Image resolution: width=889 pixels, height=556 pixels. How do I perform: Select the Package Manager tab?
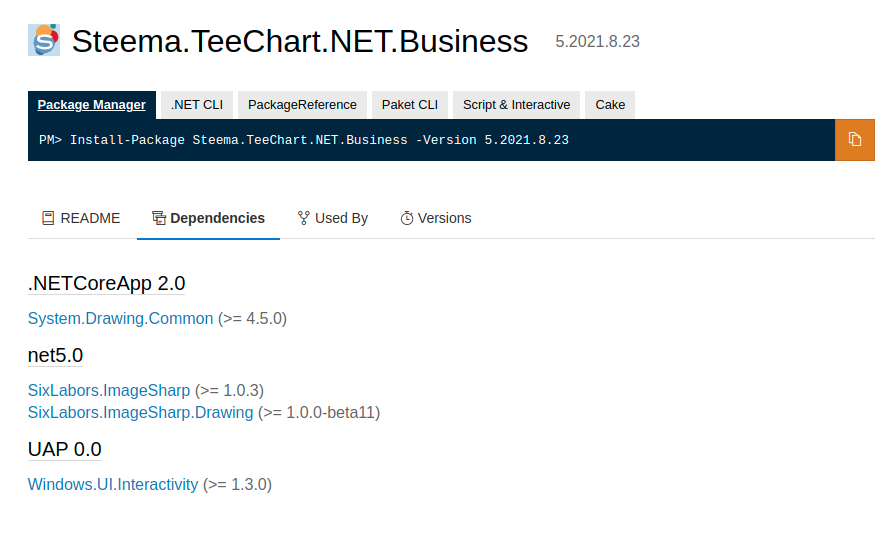tap(92, 105)
